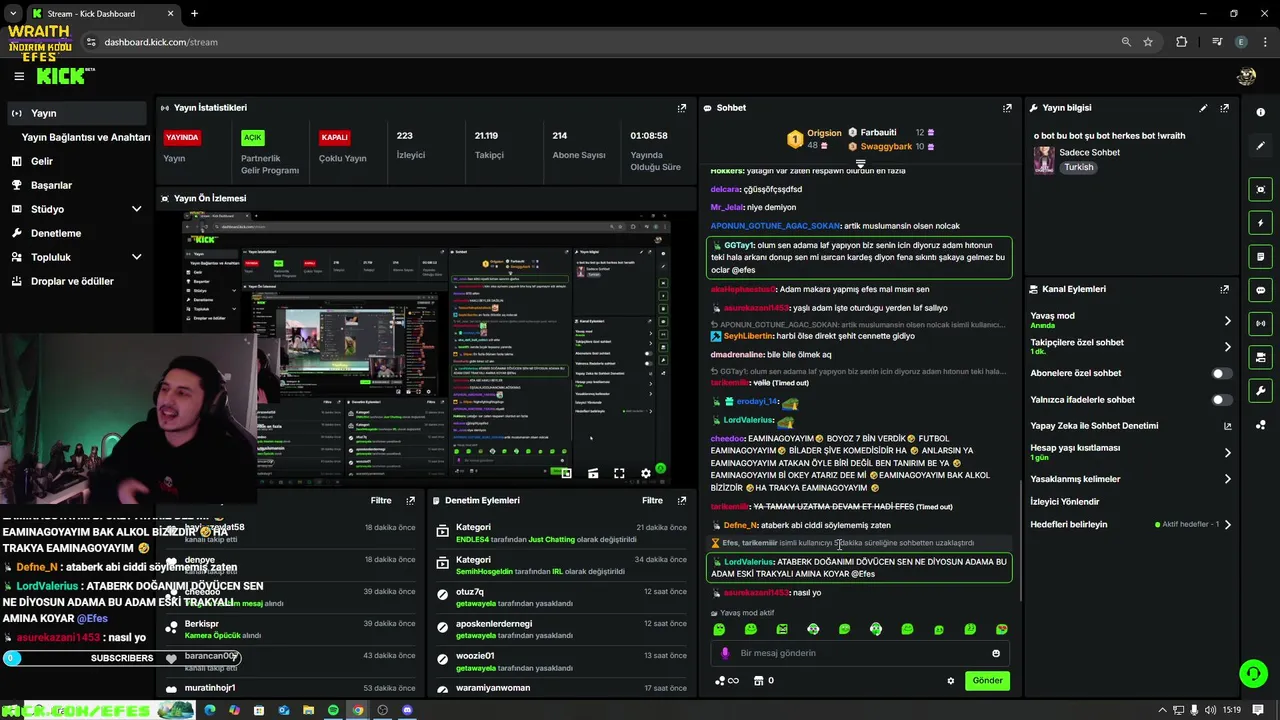Screen dimensions: 1280x720
Task: Enter fullscreen on the stream preview
Action: (x=619, y=473)
